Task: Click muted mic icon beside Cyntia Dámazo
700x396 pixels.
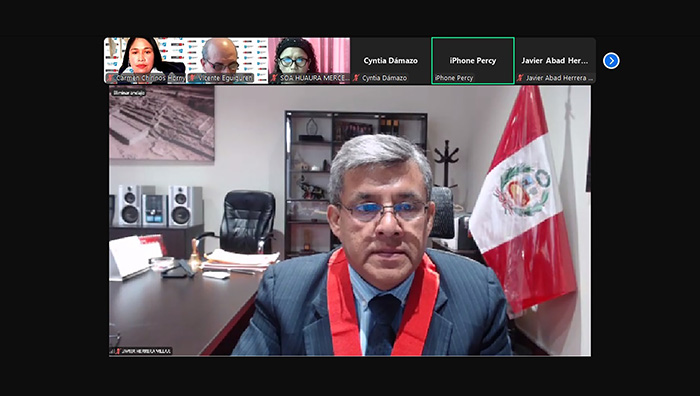Action: [356, 78]
